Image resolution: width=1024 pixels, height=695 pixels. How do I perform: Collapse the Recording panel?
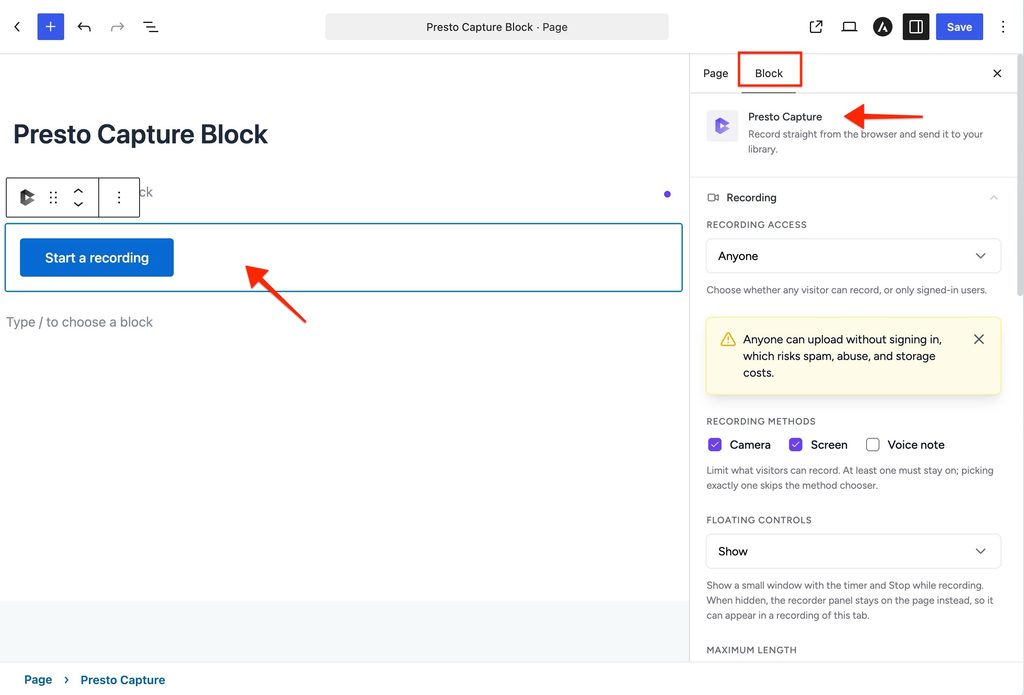[x=993, y=197]
